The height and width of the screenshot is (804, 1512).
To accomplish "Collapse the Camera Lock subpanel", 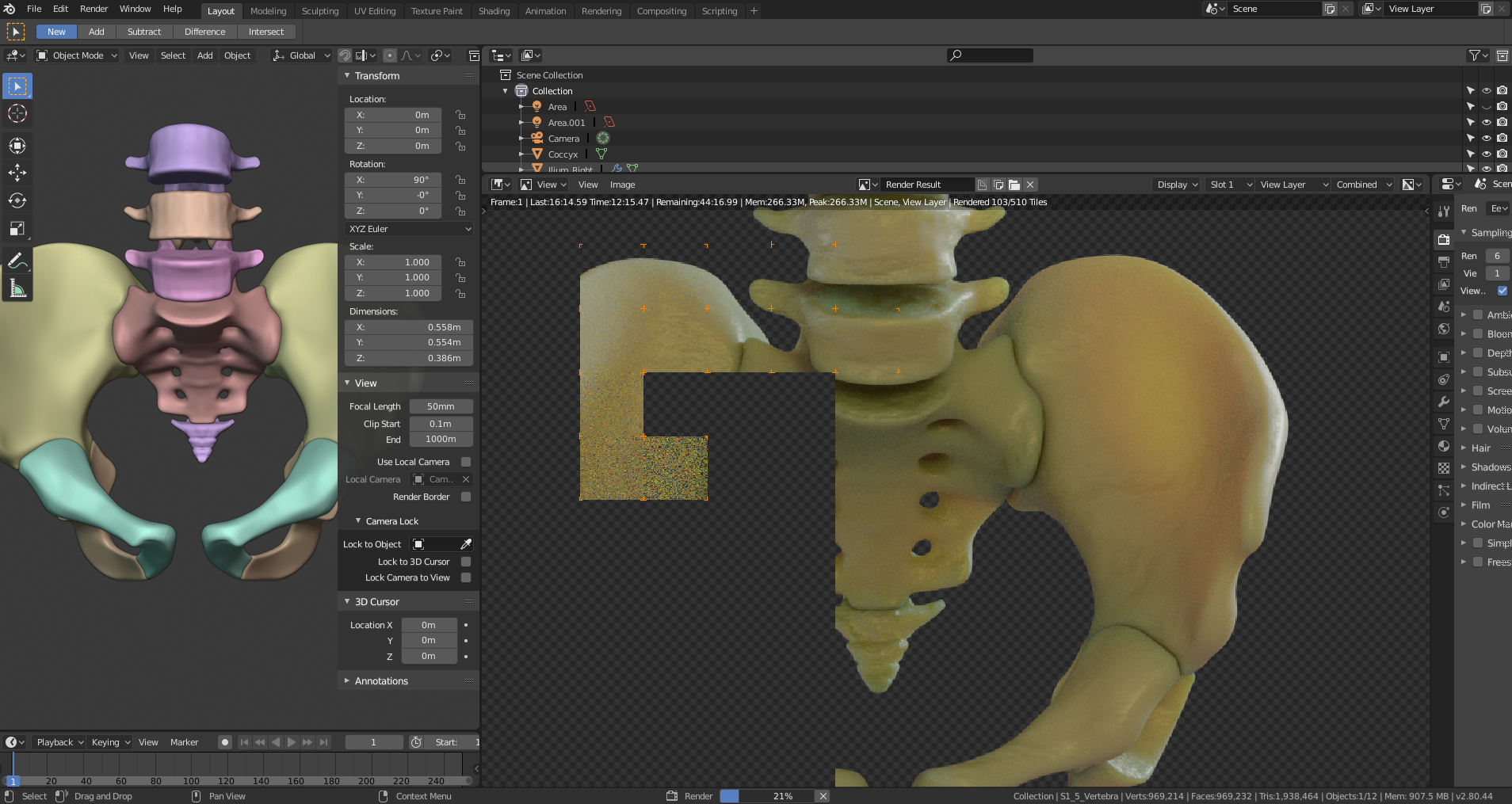I will (x=358, y=520).
